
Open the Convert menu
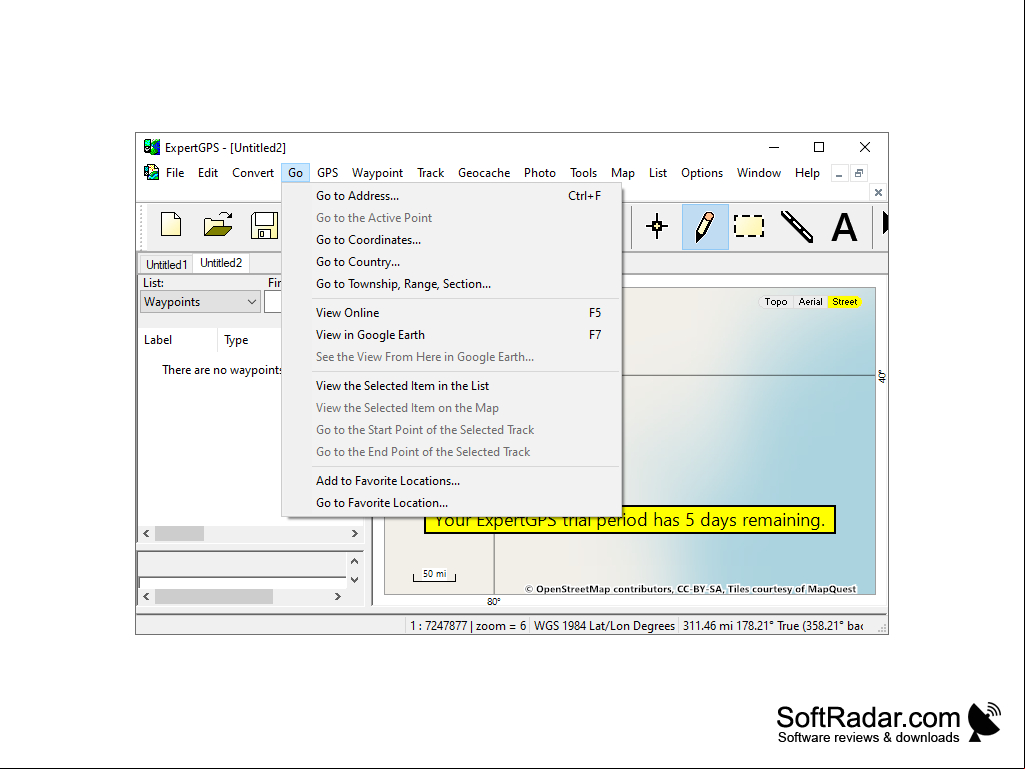click(252, 173)
